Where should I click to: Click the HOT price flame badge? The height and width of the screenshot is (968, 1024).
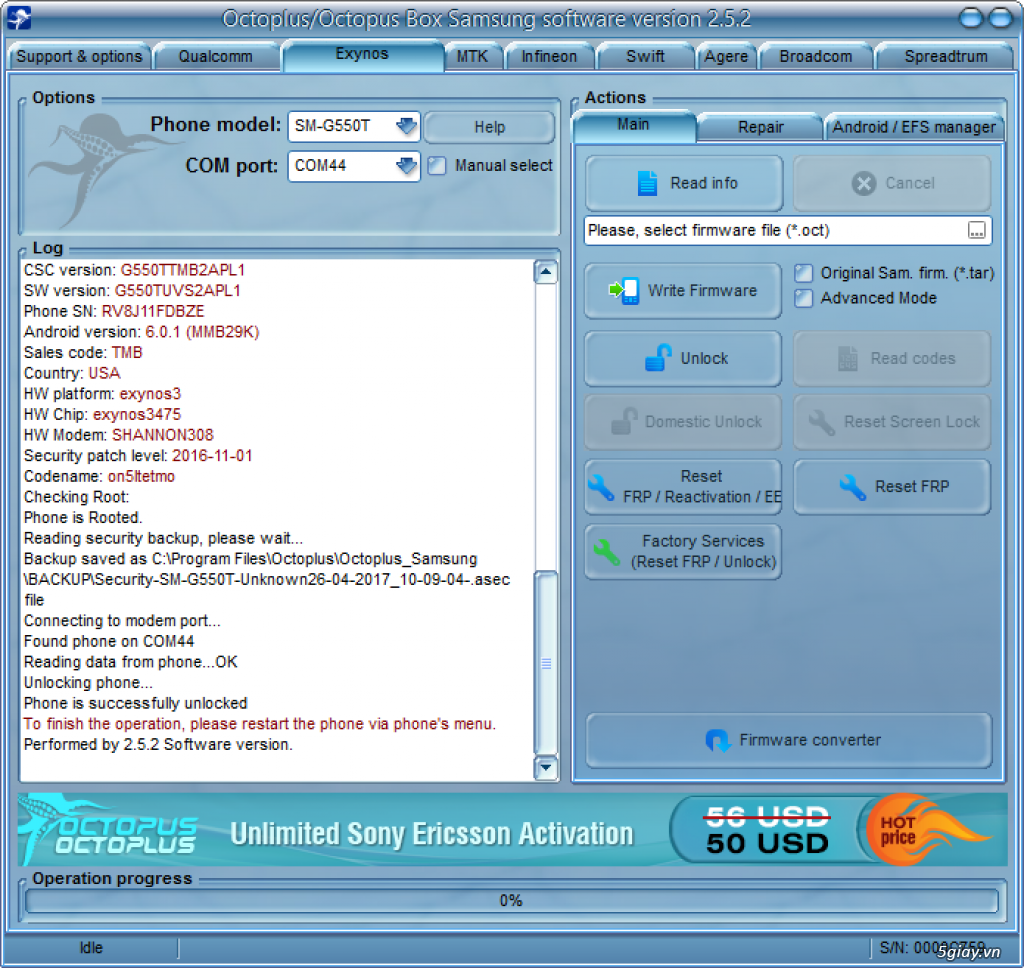[x=927, y=831]
